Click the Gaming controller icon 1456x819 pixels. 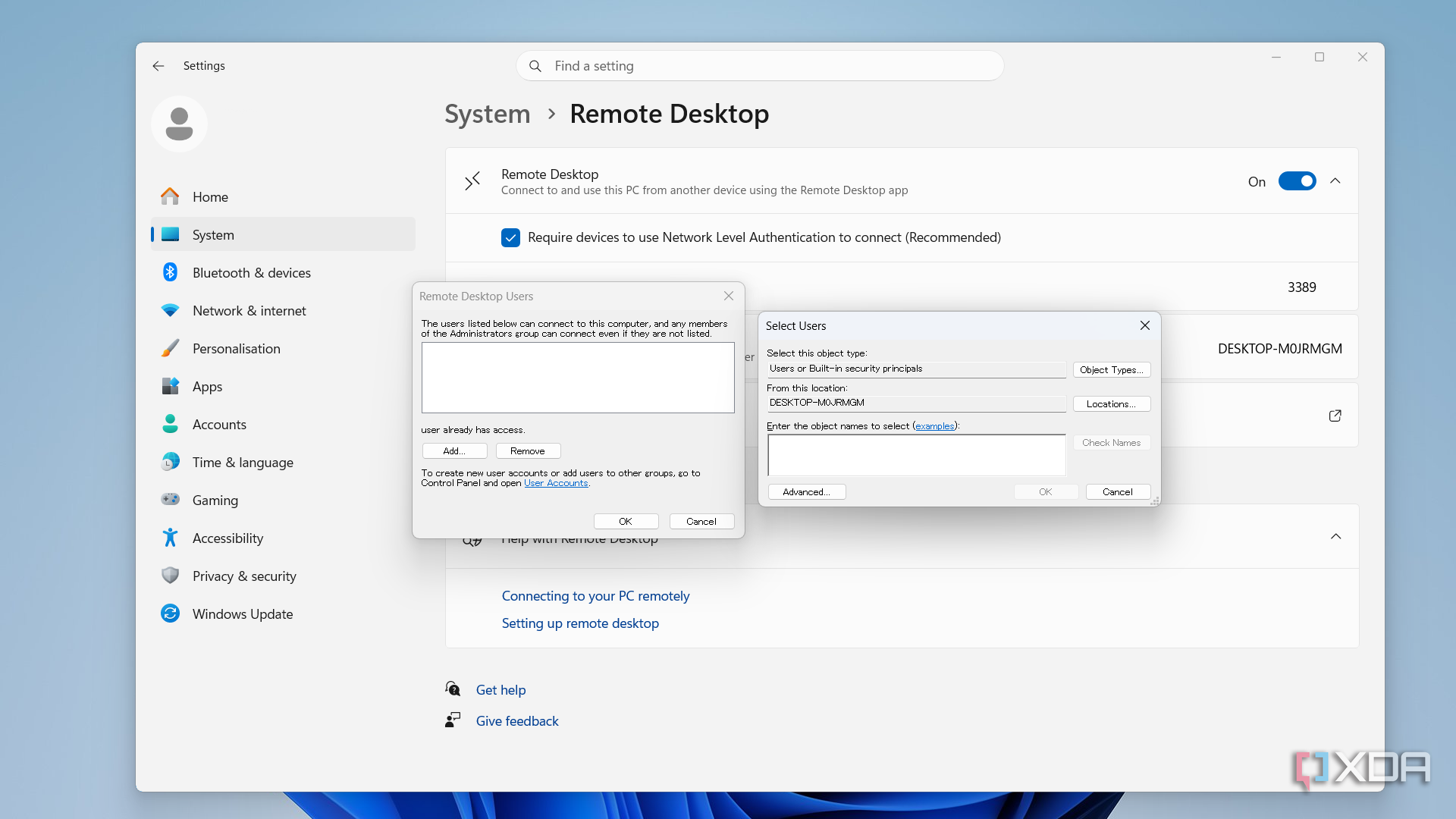[x=170, y=499]
